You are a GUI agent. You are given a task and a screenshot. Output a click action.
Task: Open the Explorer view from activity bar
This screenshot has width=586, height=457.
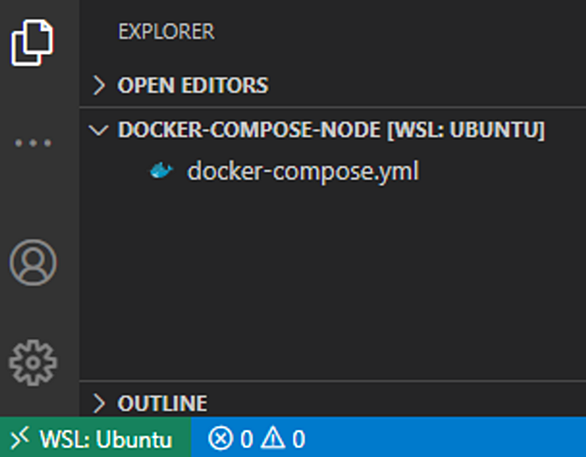point(32,42)
